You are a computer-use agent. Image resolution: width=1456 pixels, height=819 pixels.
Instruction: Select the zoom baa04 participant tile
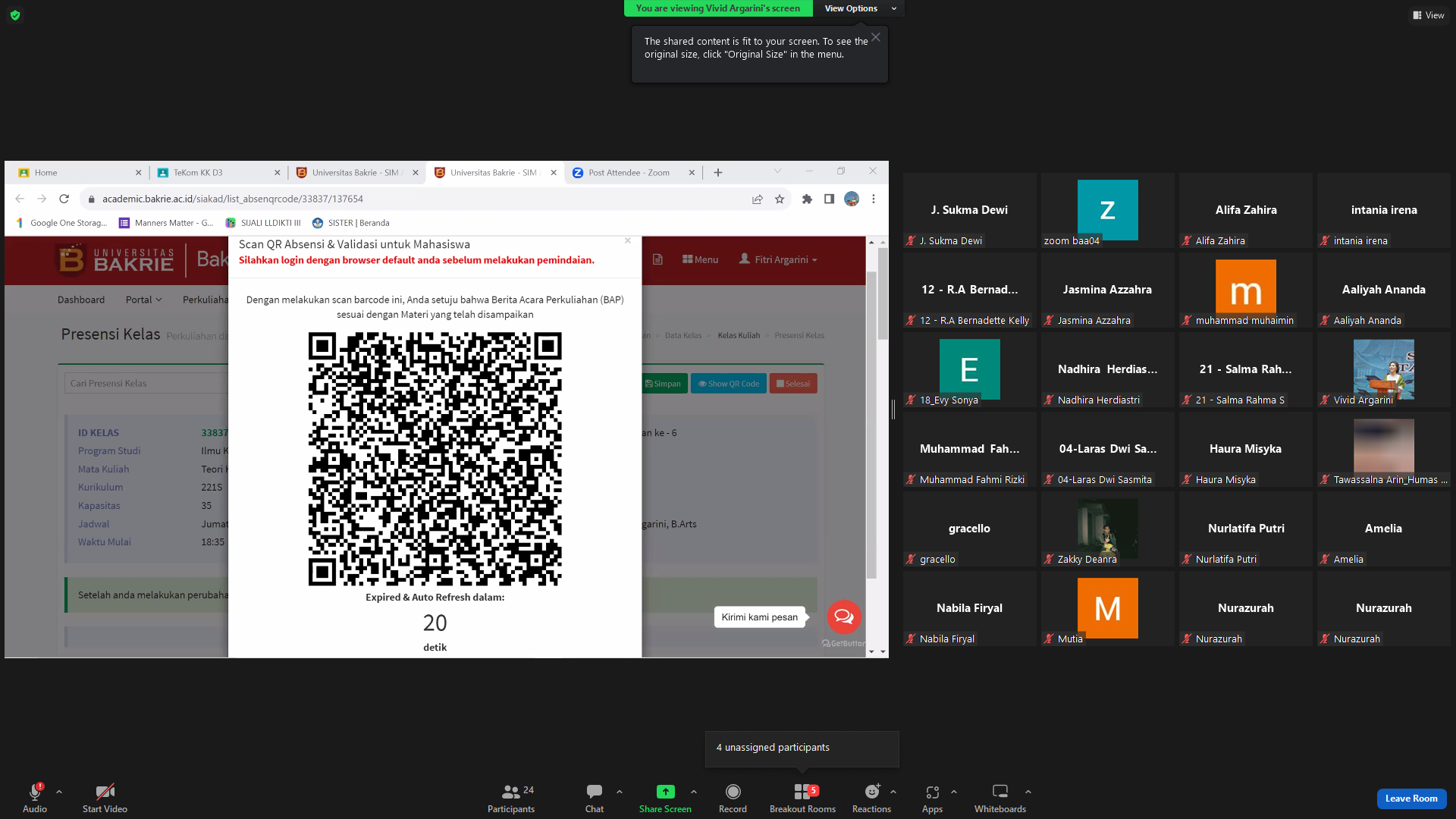(x=1107, y=210)
